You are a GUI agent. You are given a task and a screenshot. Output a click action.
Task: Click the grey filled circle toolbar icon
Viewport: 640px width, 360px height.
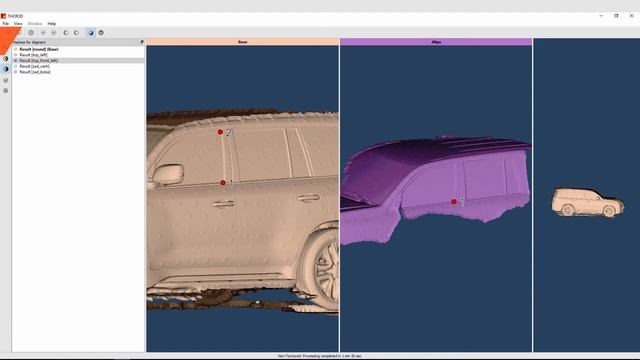coord(31,33)
